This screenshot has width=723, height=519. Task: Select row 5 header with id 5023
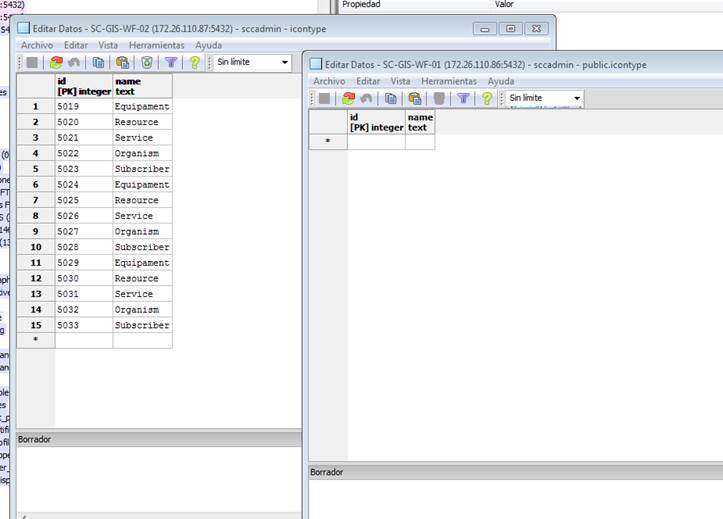click(35, 169)
